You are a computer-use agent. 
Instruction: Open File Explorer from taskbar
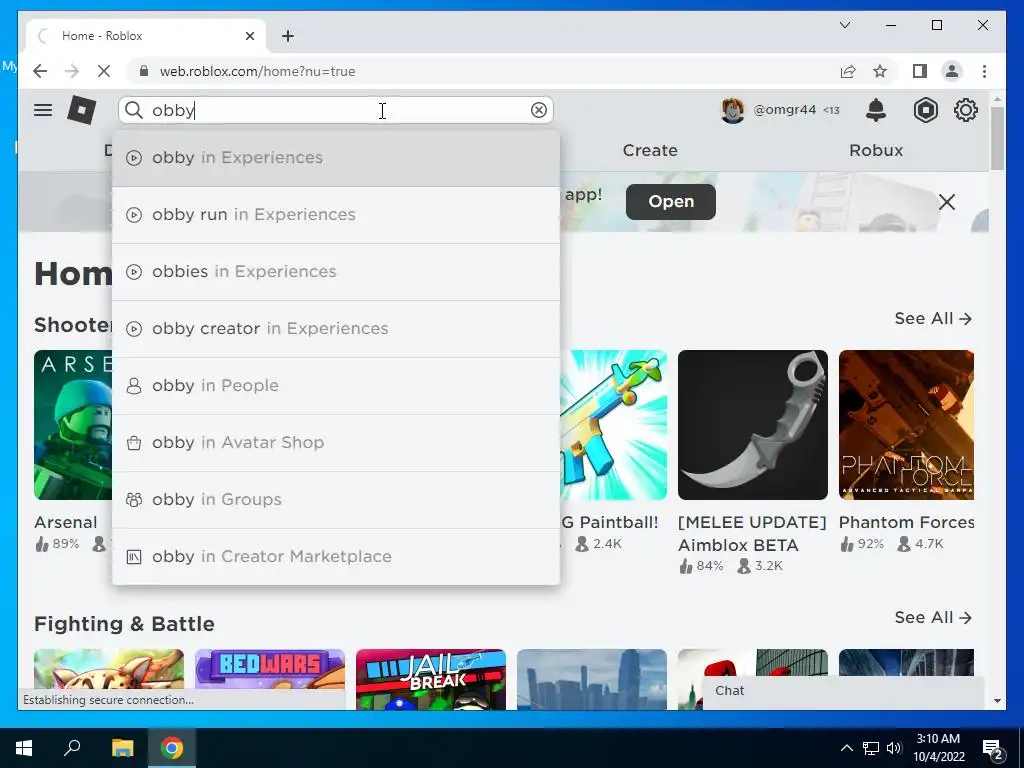122,748
